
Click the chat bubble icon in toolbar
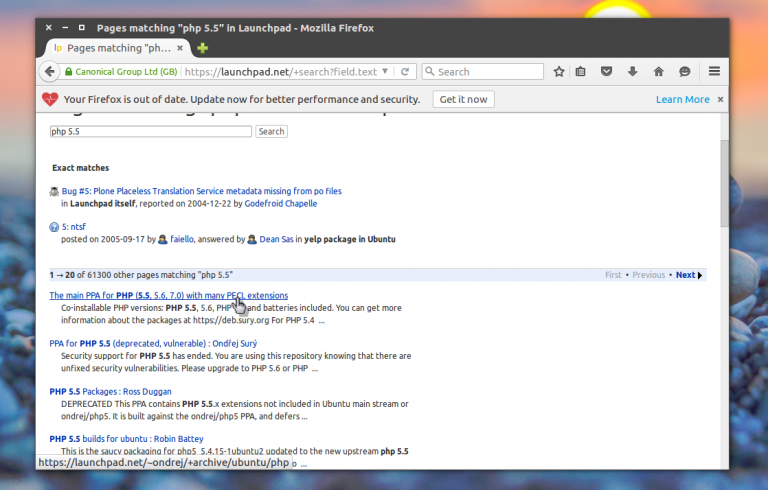pyautogui.click(x=684, y=72)
